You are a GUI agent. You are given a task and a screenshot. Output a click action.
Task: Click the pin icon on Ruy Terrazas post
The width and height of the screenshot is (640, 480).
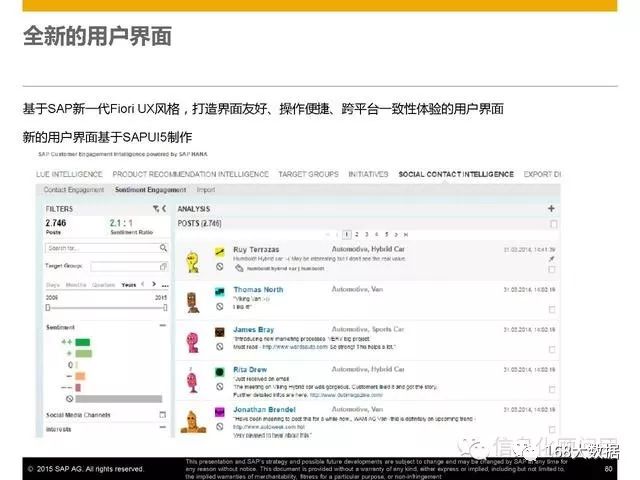click(551, 259)
